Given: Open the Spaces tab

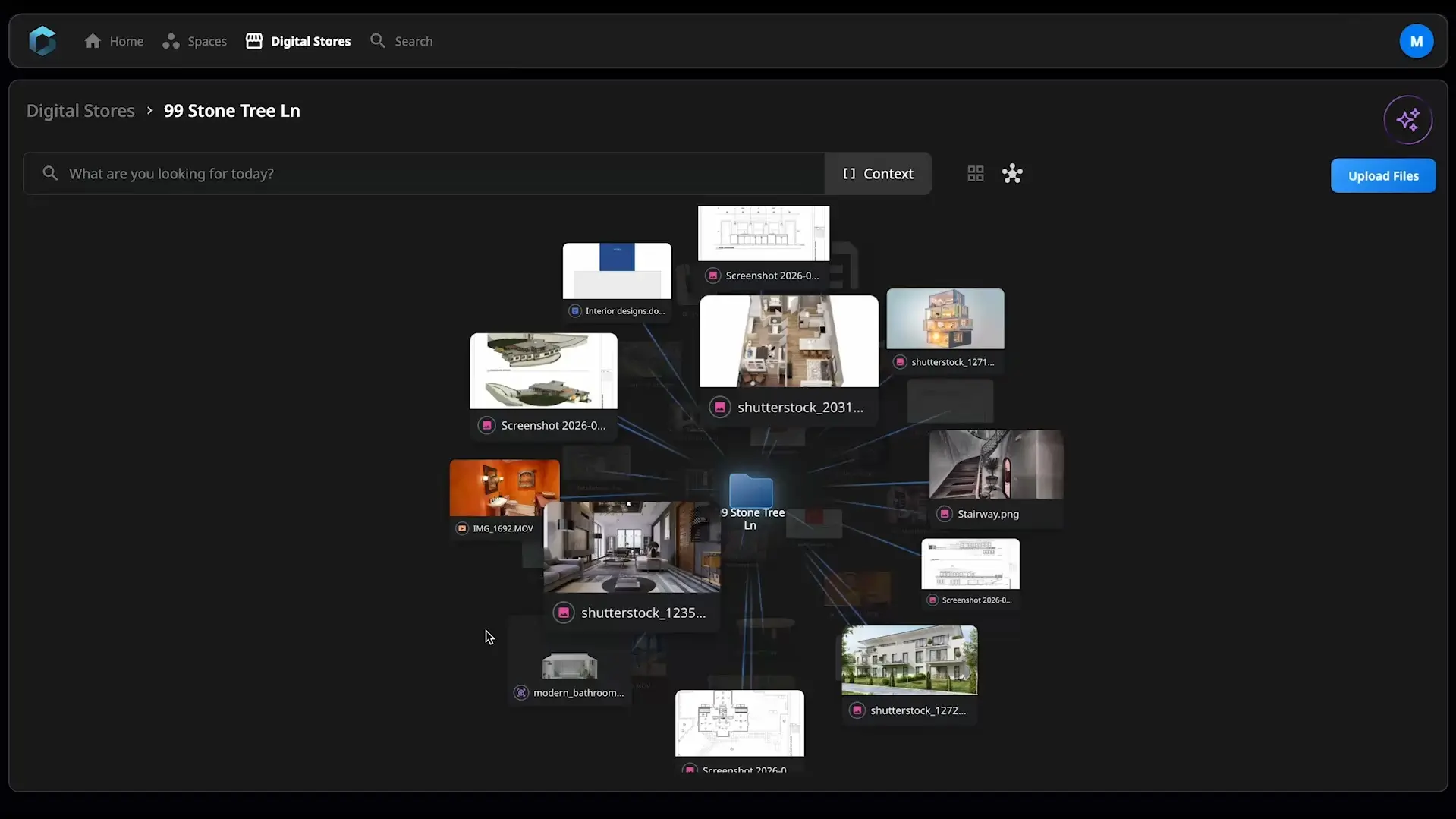Looking at the screenshot, I should coord(194,41).
